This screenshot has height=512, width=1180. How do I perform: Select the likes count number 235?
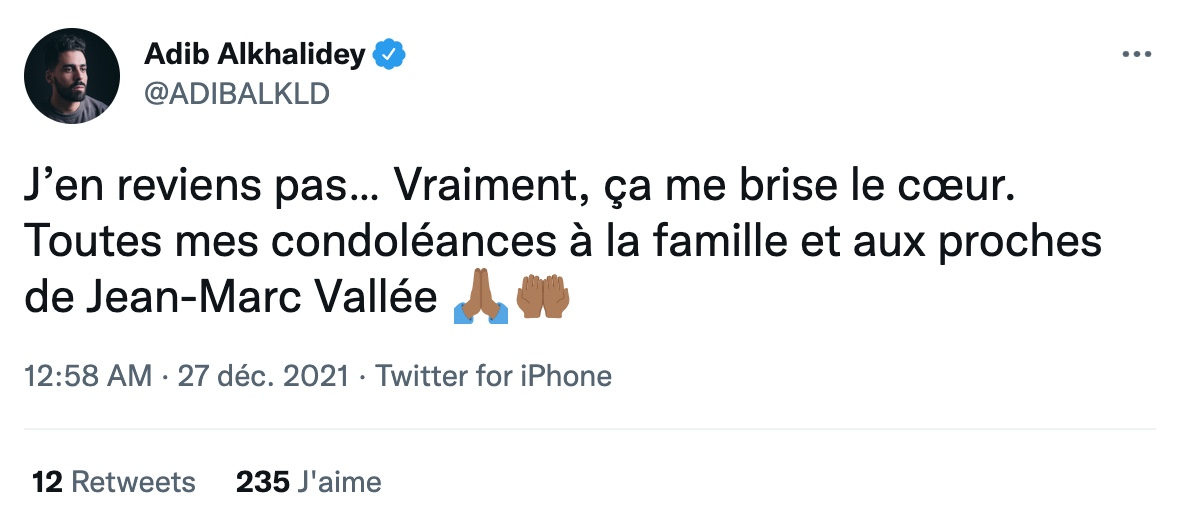(263, 482)
